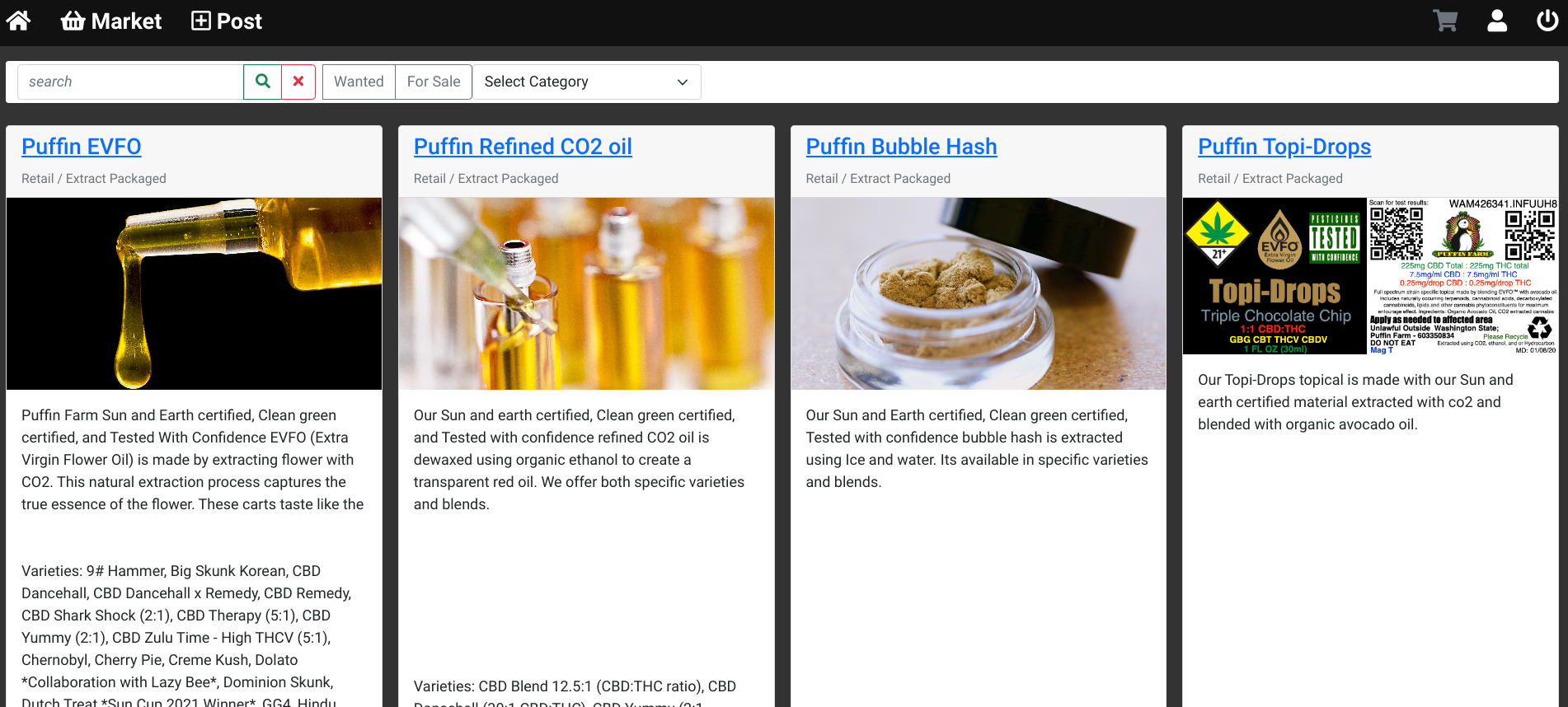Image resolution: width=1568 pixels, height=707 pixels.
Task: Open the Puffin Bubble Hash link
Action: tap(901, 147)
